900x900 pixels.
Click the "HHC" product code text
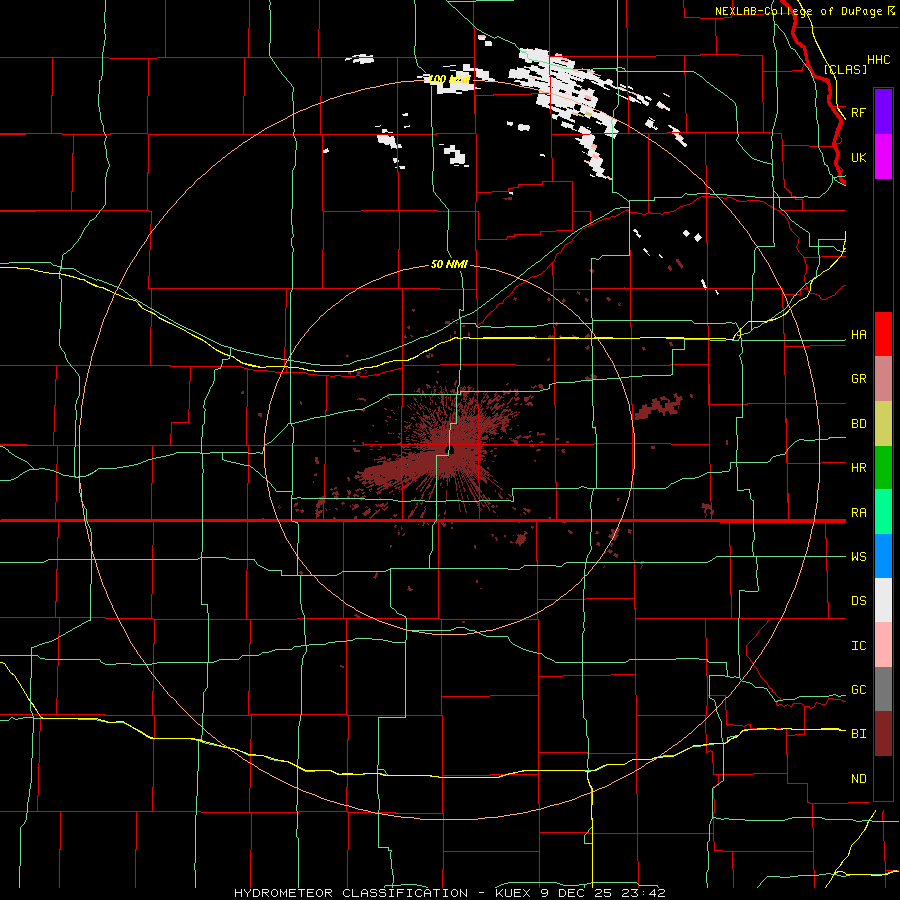point(879,60)
